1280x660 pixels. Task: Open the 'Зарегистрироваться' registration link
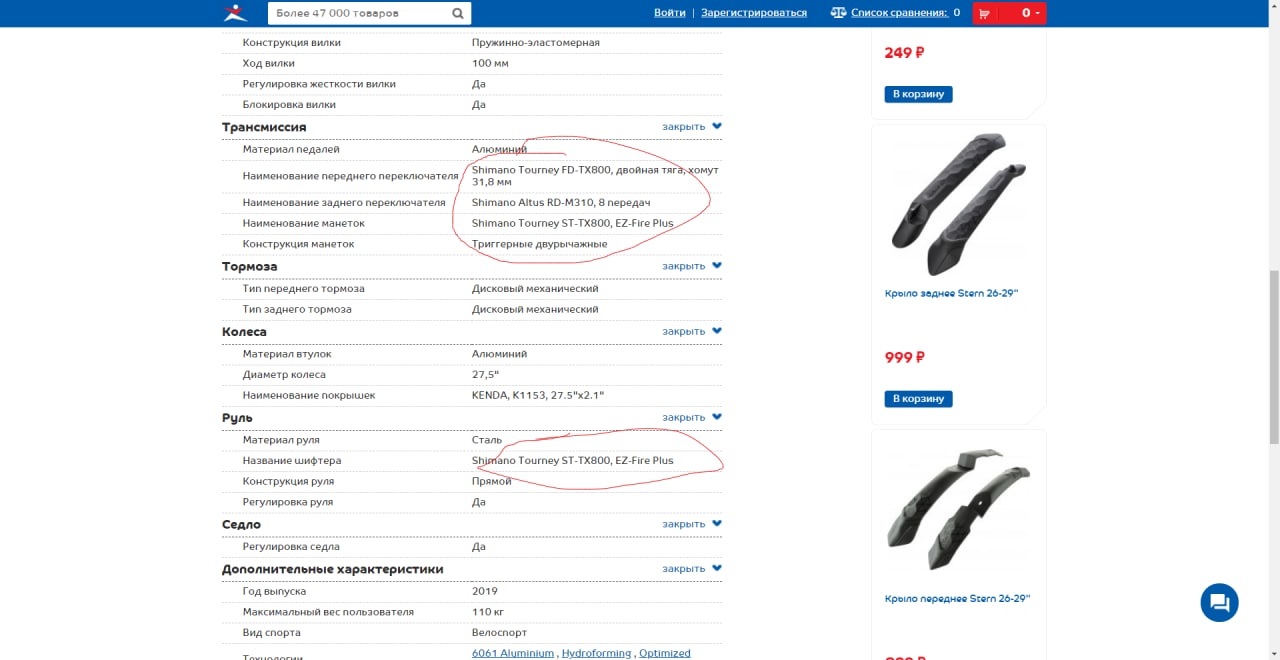pos(754,13)
